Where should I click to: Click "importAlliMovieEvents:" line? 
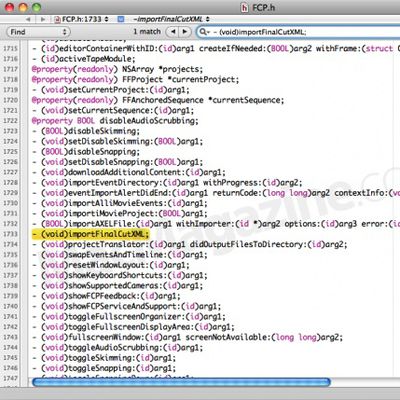120,203
